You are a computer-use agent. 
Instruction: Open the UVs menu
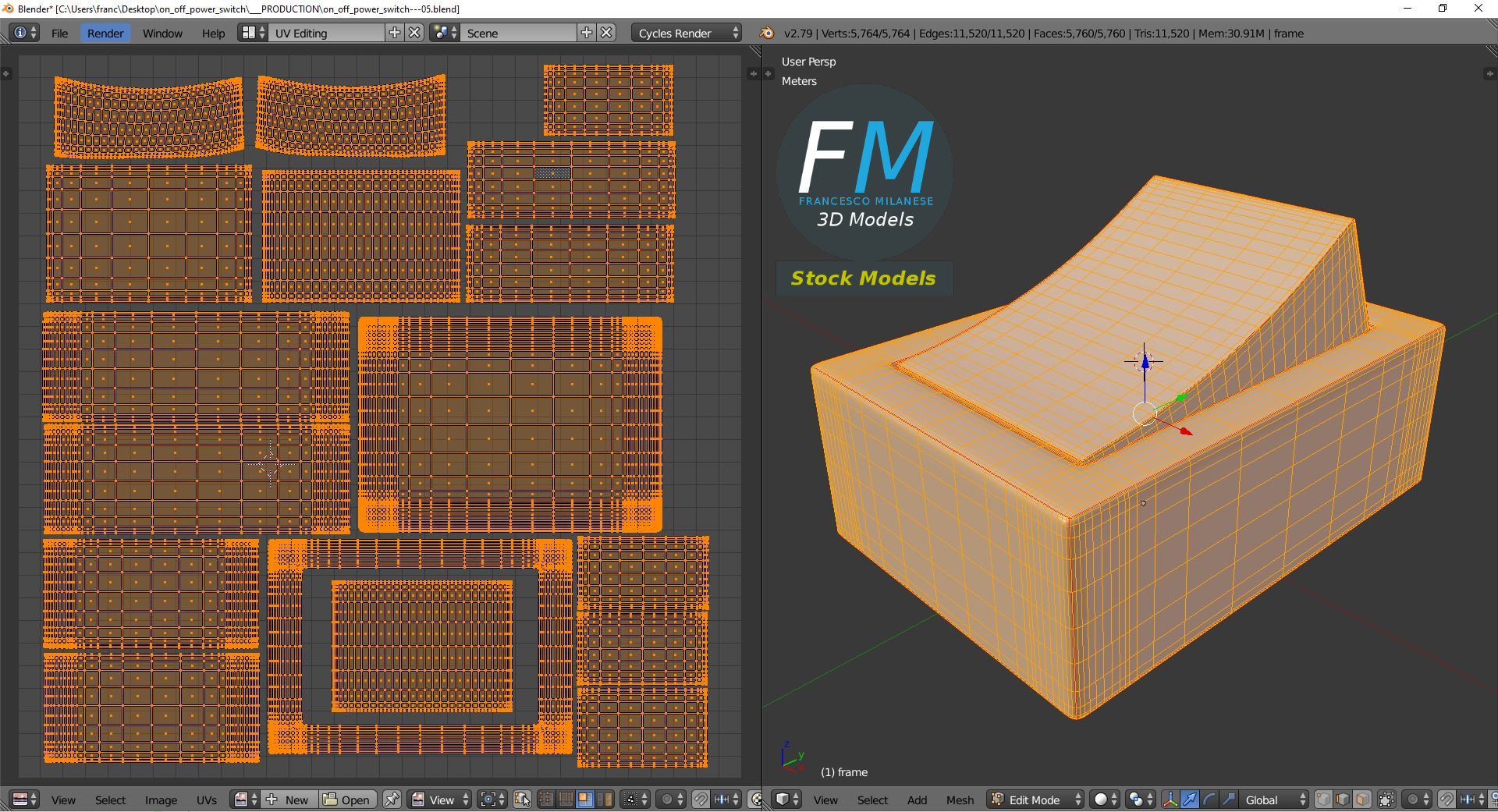(x=207, y=800)
